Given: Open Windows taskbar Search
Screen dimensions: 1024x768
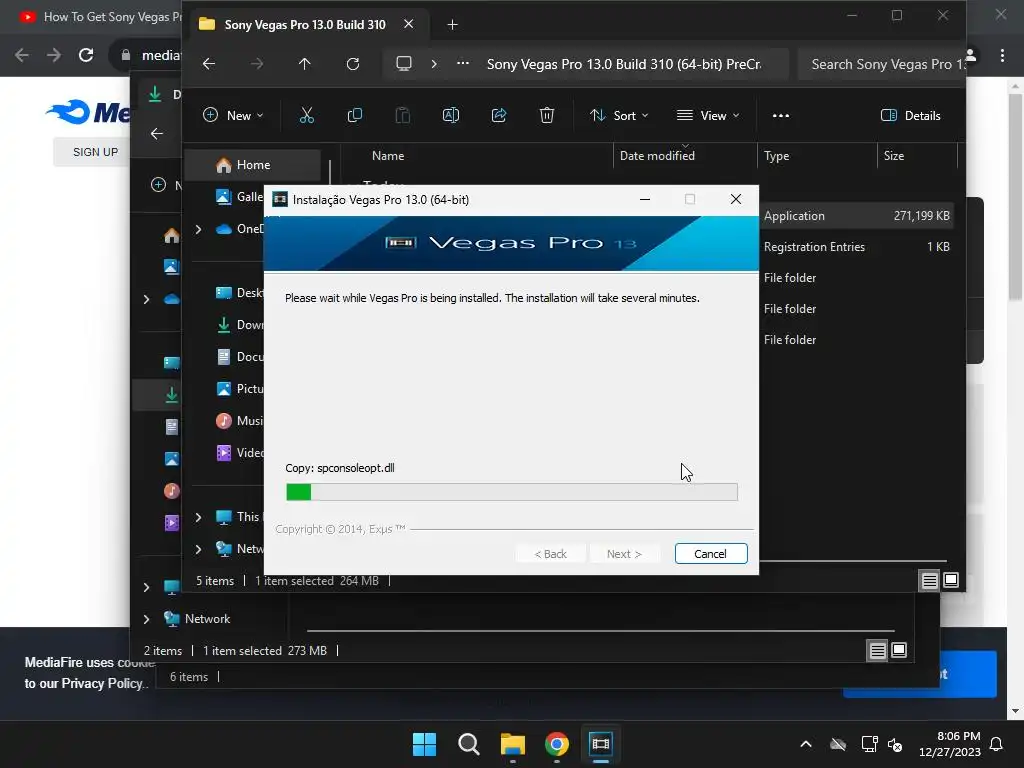Looking at the screenshot, I should 468,744.
